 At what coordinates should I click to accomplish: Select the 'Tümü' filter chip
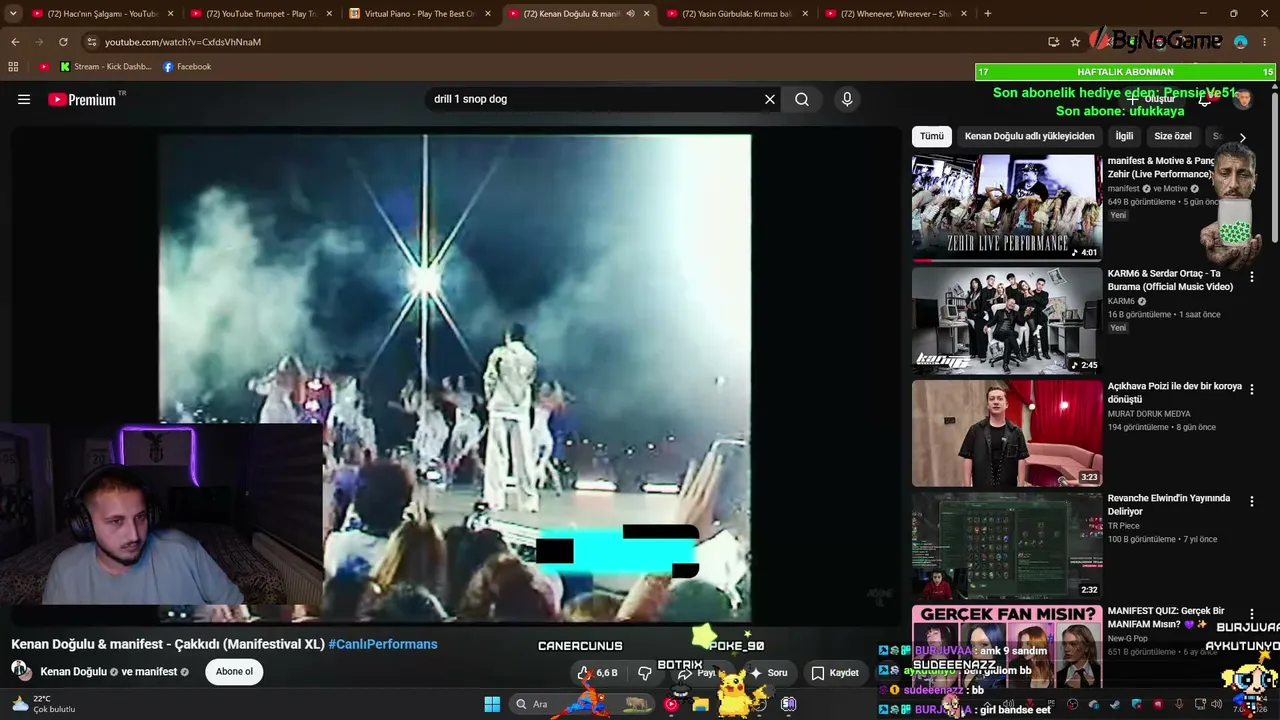(932, 136)
